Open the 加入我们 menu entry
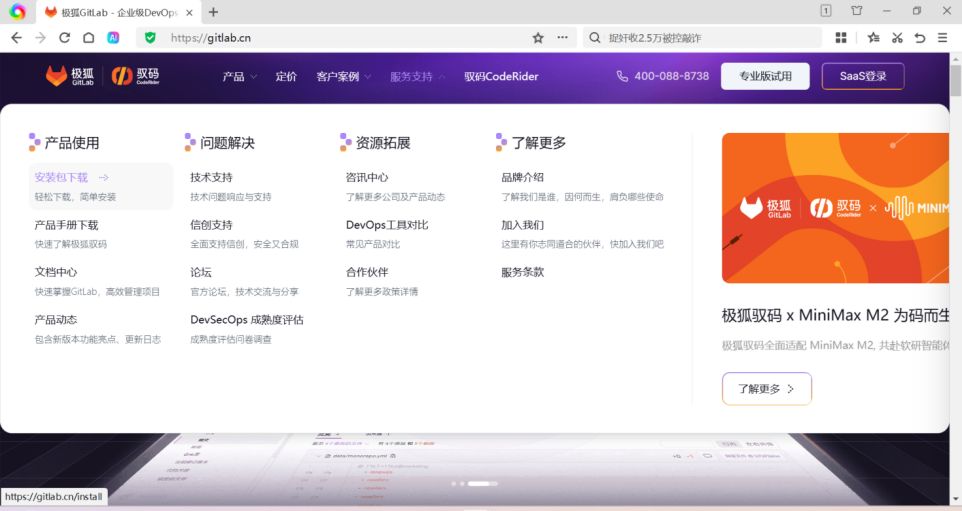 pos(523,225)
